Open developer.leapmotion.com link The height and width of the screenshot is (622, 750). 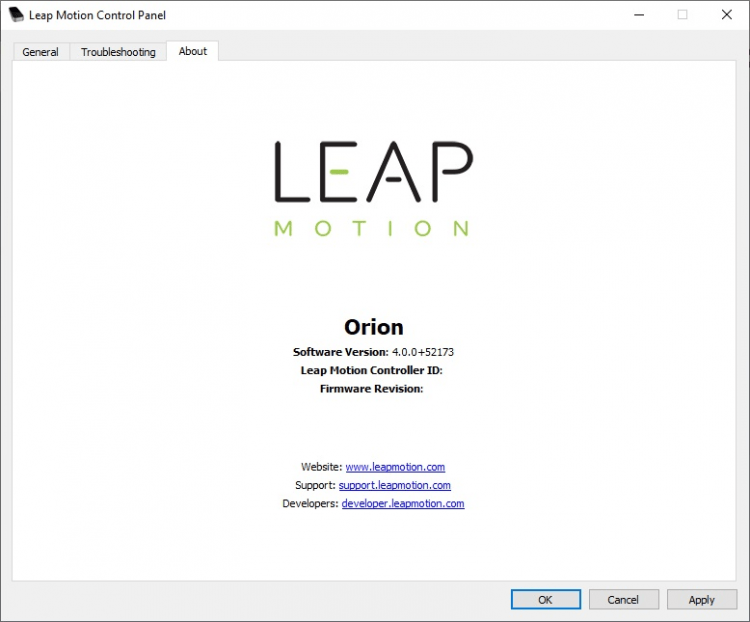tap(403, 503)
